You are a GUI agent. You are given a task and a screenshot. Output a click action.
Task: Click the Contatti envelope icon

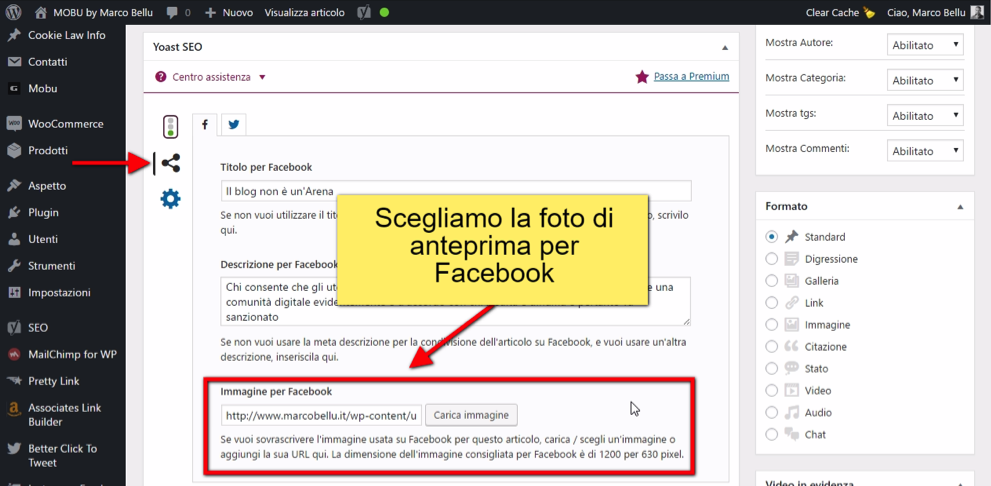14,62
